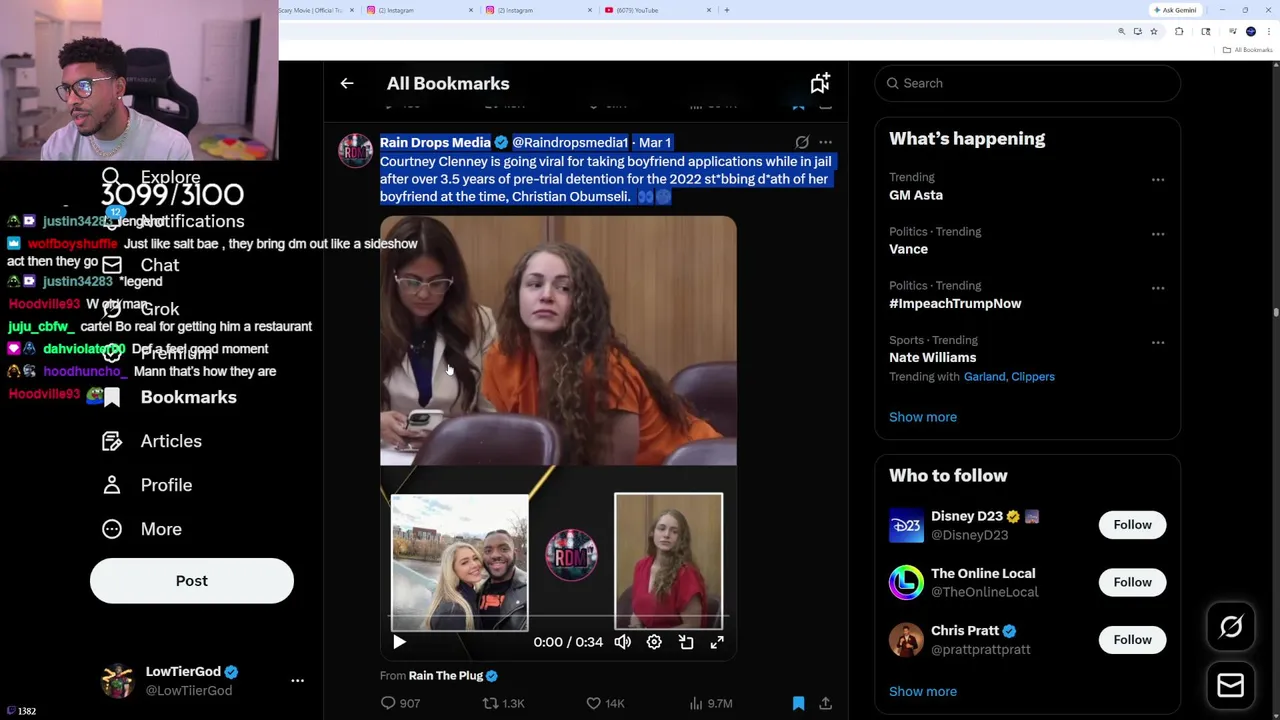
Task: Open the @Raindropsmedia1 handle link
Action: click(x=570, y=143)
